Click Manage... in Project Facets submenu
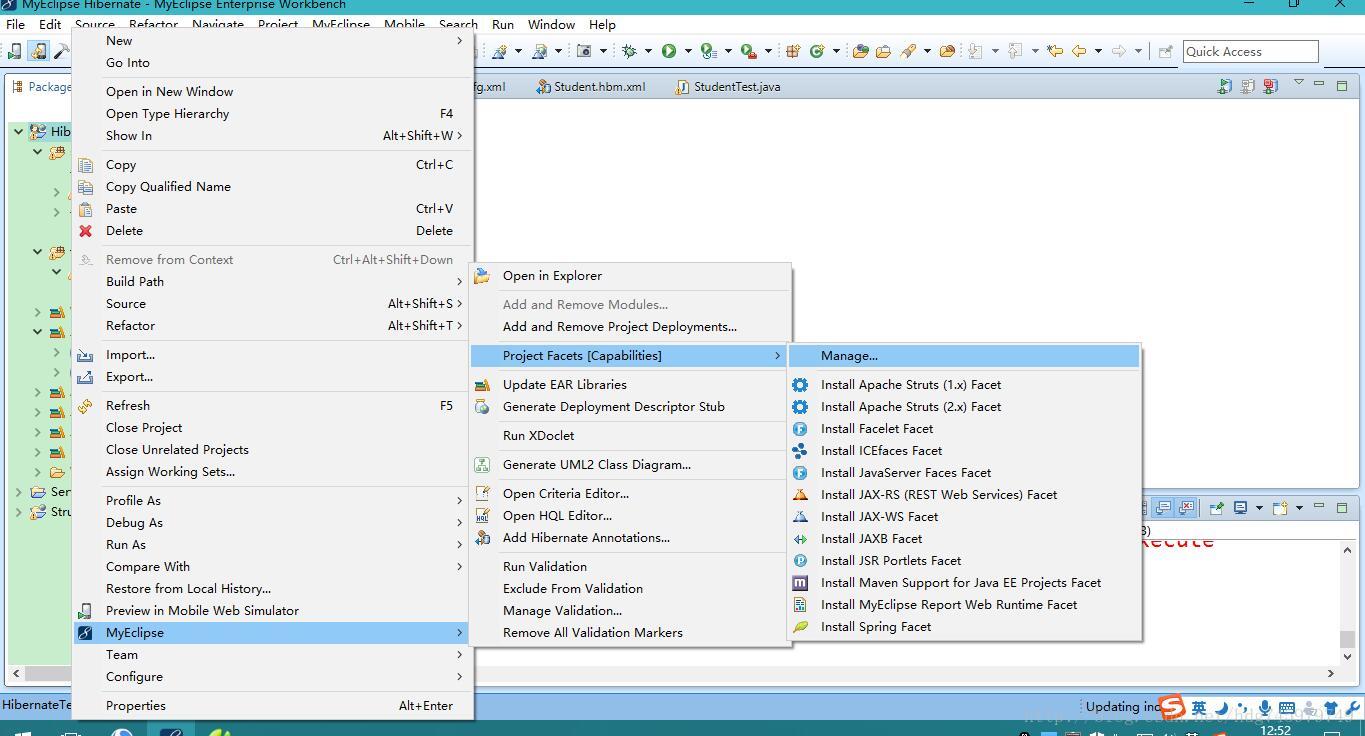The image size is (1365, 736). tap(963, 356)
